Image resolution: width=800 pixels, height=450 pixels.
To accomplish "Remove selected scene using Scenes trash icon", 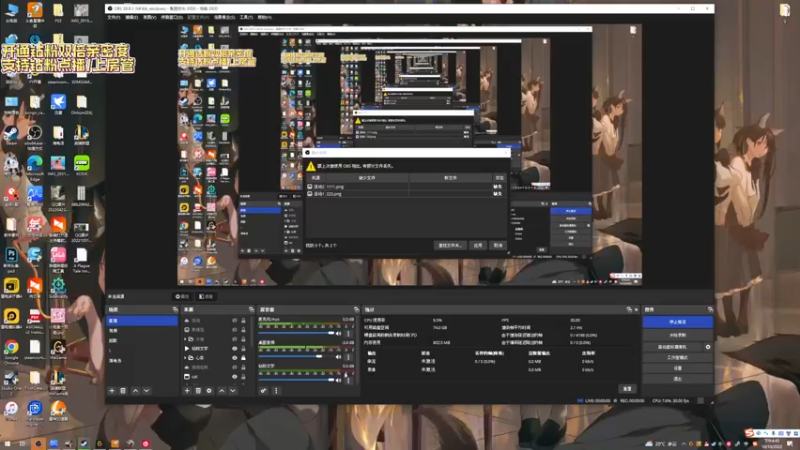I will (123, 391).
